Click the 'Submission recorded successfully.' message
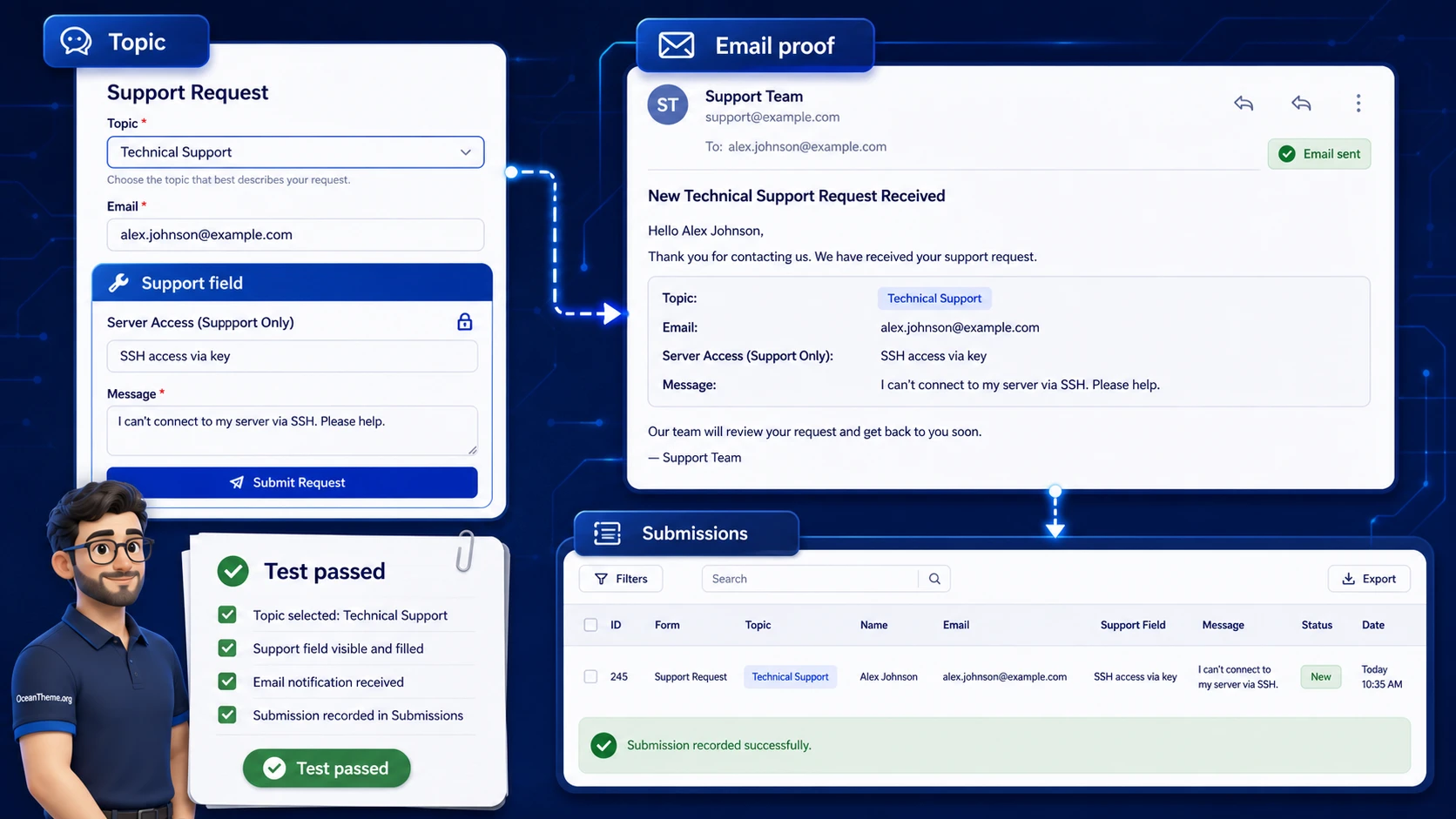The height and width of the screenshot is (819, 1456). [719, 745]
